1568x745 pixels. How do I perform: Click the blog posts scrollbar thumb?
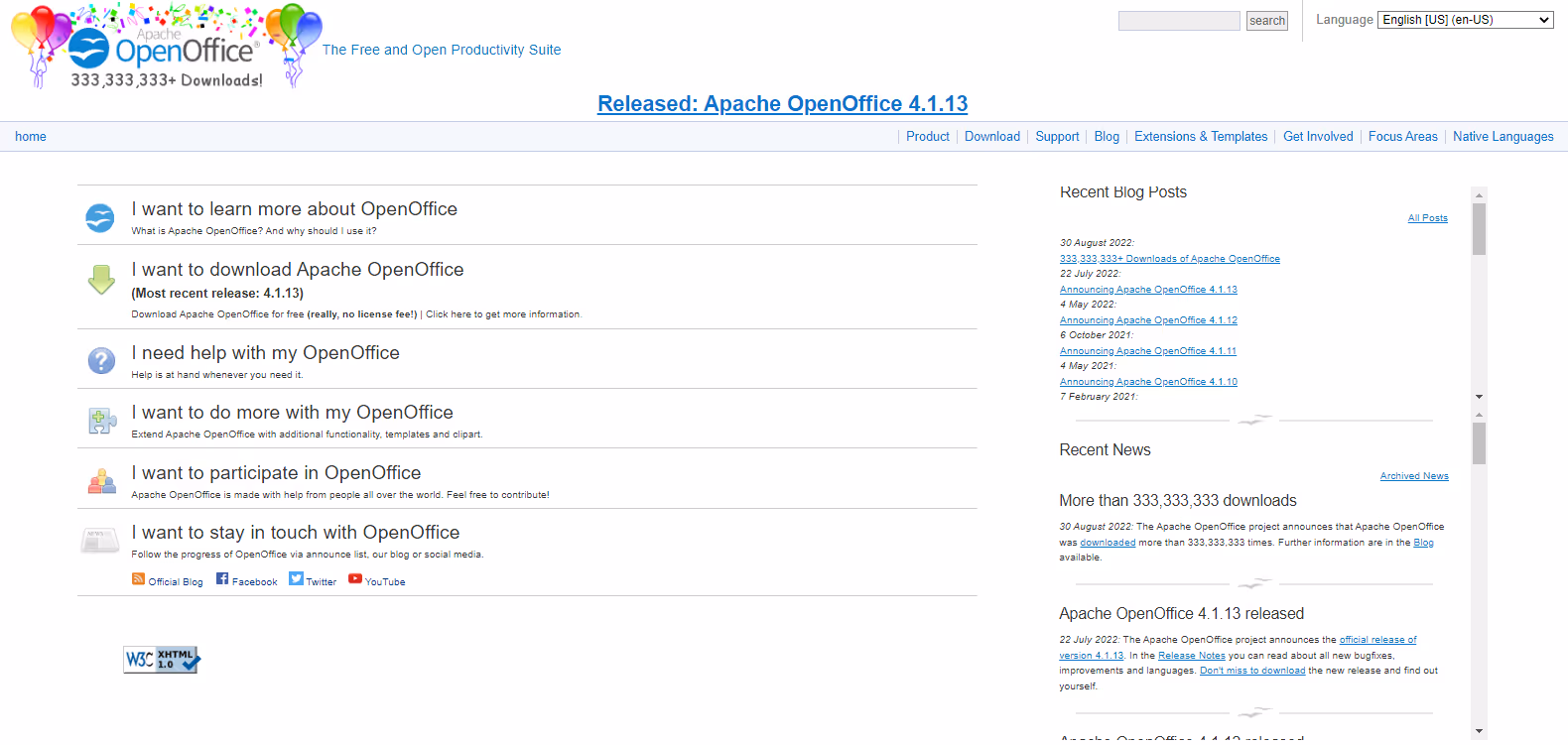click(1479, 229)
